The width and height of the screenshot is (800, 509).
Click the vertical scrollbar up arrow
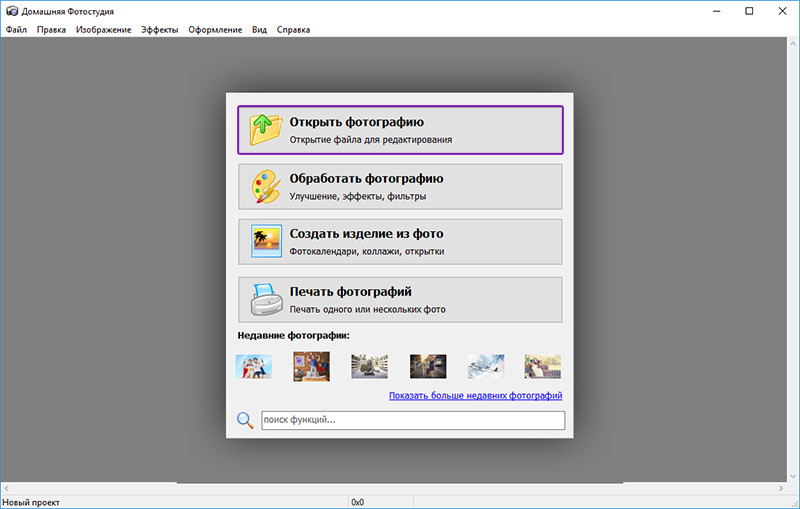(x=793, y=44)
